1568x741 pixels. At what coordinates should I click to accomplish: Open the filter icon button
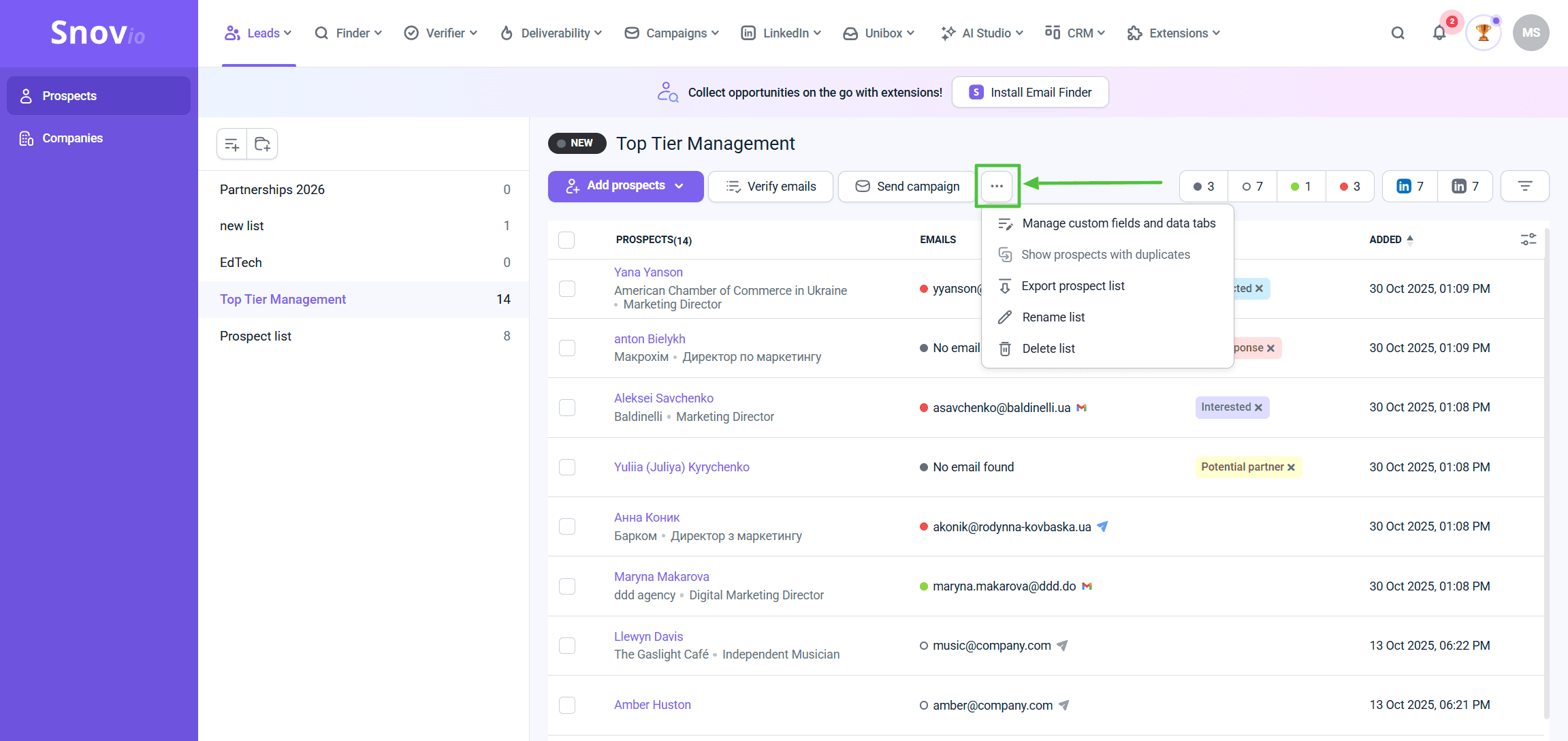(1524, 186)
